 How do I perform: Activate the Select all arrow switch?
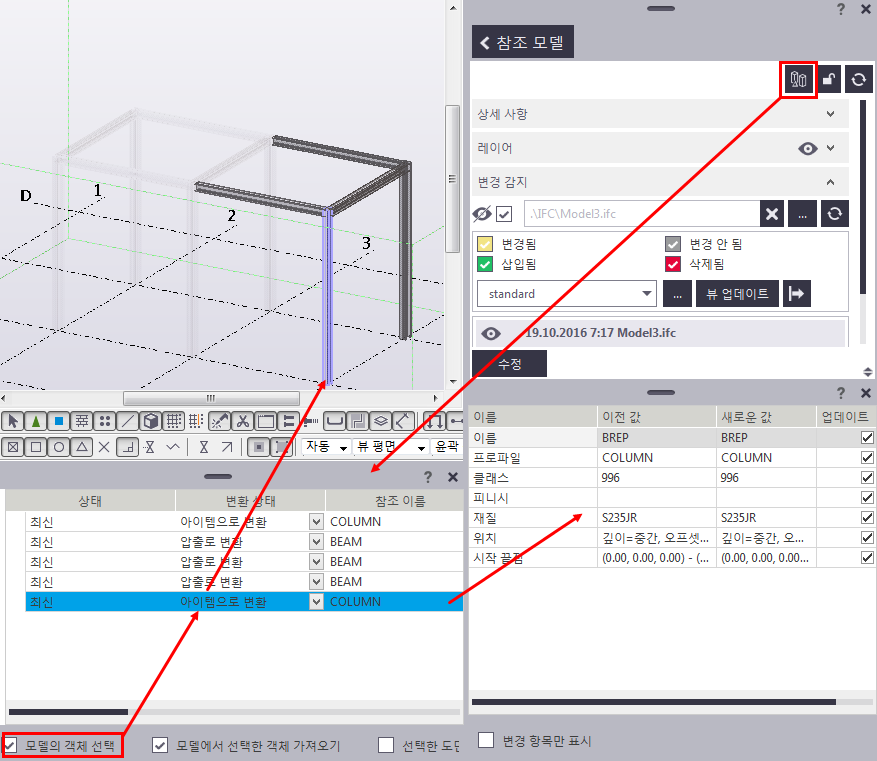(x=13, y=421)
